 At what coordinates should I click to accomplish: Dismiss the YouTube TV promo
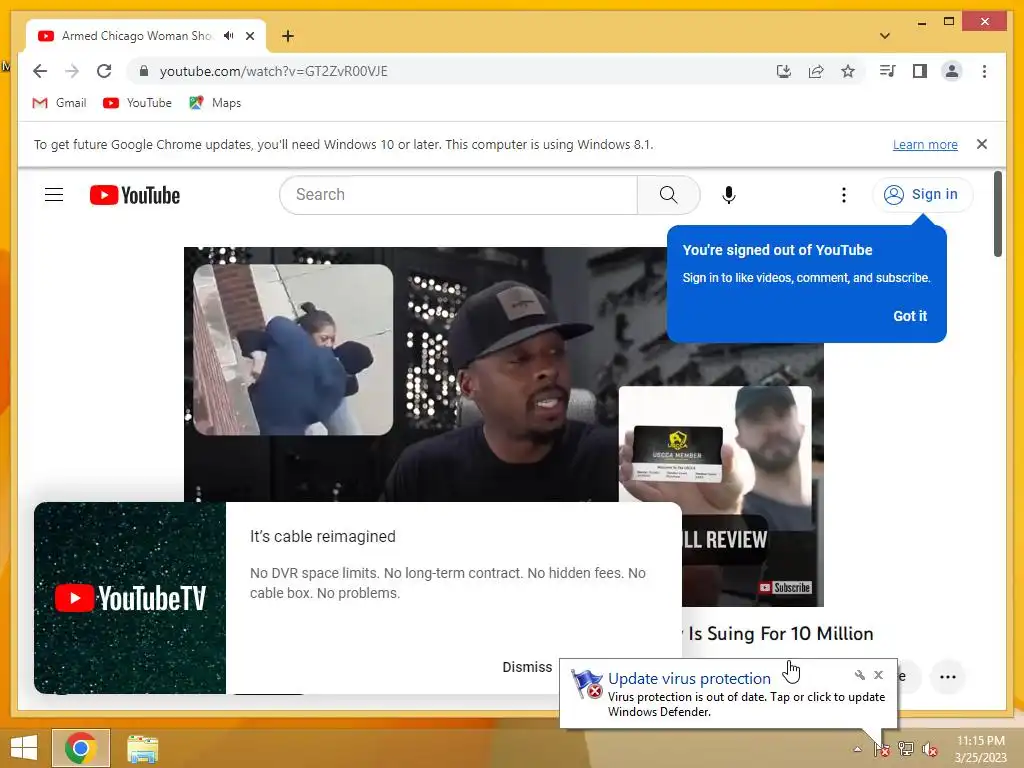coord(527,667)
